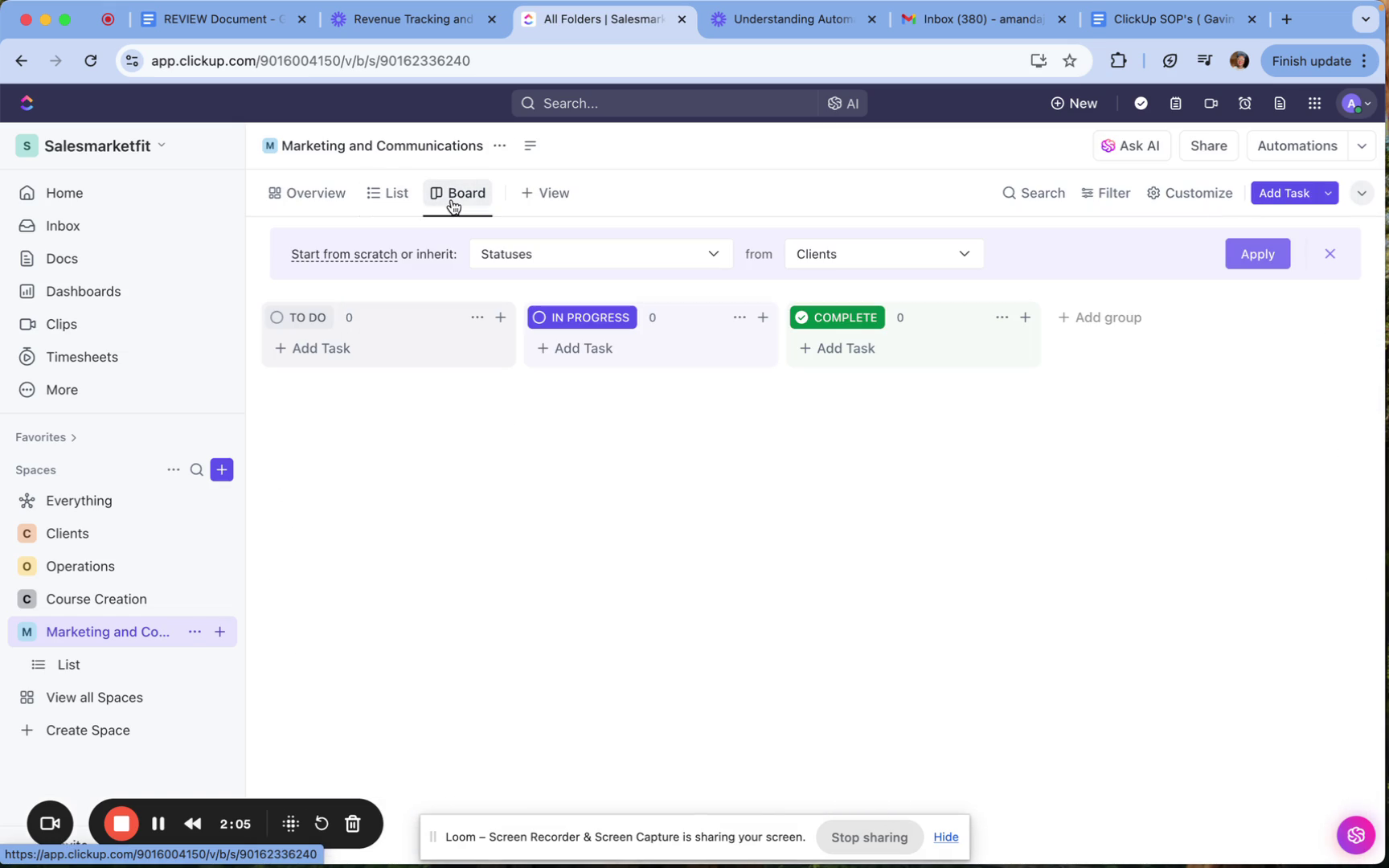Open Marketing and Communications ellipsis menu in header
This screenshot has height=868, width=1389.
(x=500, y=145)
